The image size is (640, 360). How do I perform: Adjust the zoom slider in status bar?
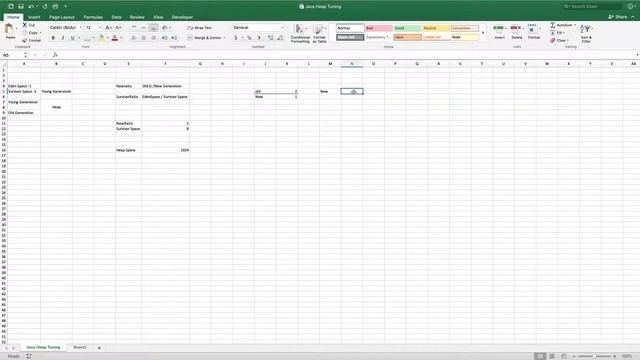coord(594,356)
